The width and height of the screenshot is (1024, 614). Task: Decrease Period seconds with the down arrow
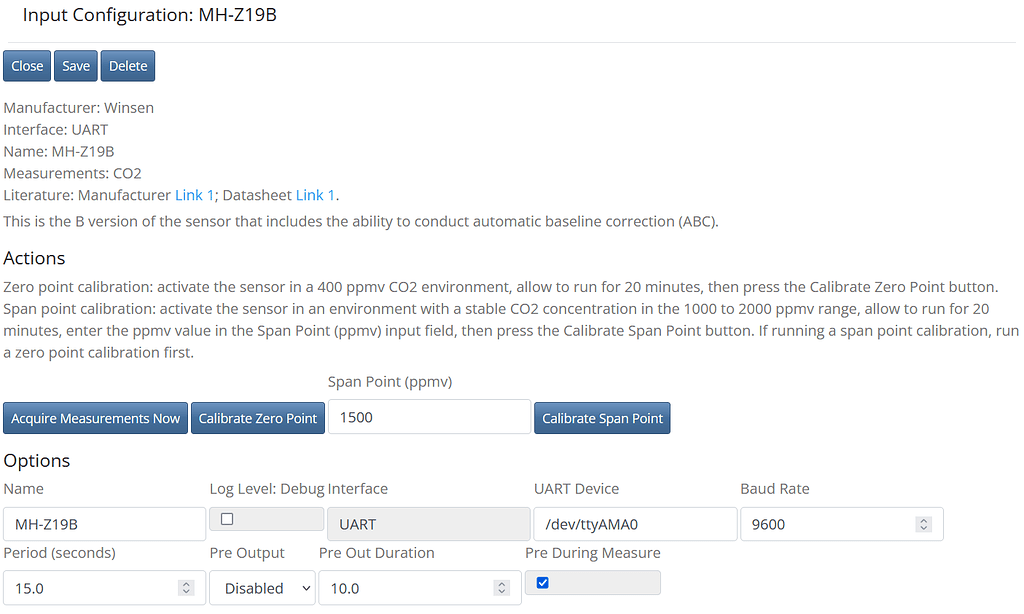click(186, 592)
